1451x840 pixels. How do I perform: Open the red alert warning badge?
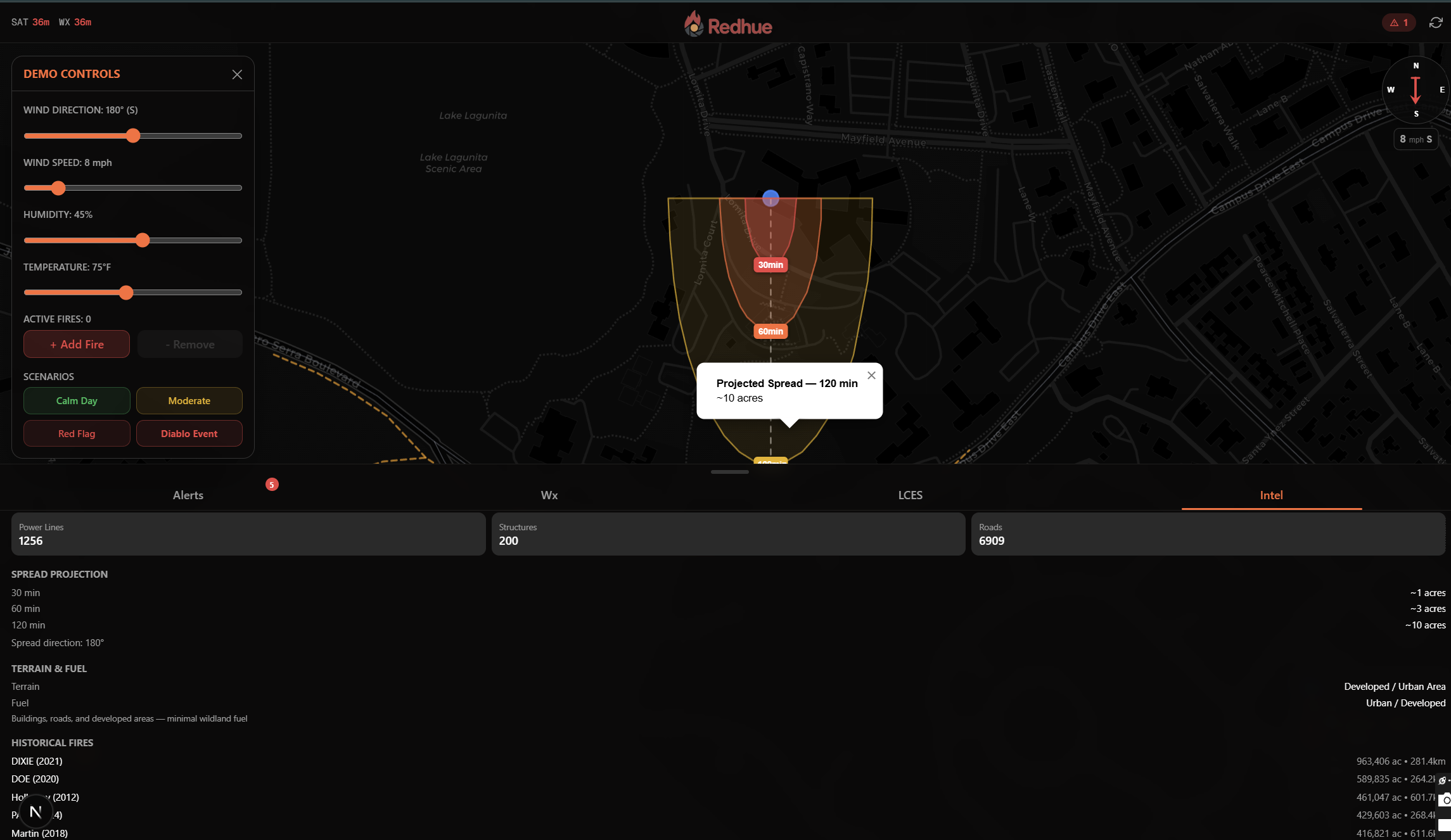[1399, 23]
